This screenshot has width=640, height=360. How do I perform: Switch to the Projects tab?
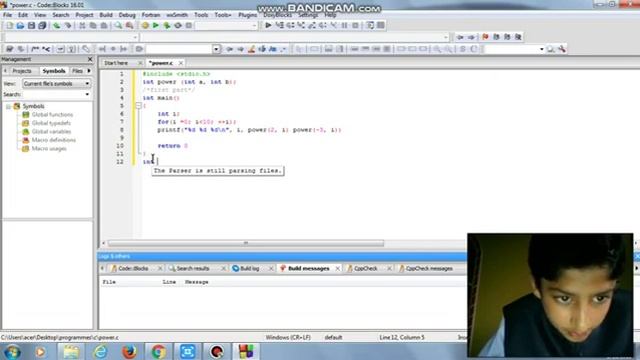click(x=22, y=71)
